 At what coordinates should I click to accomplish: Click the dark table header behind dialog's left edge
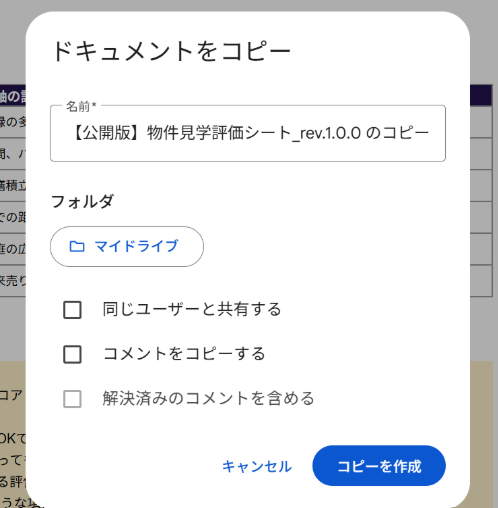13,96
